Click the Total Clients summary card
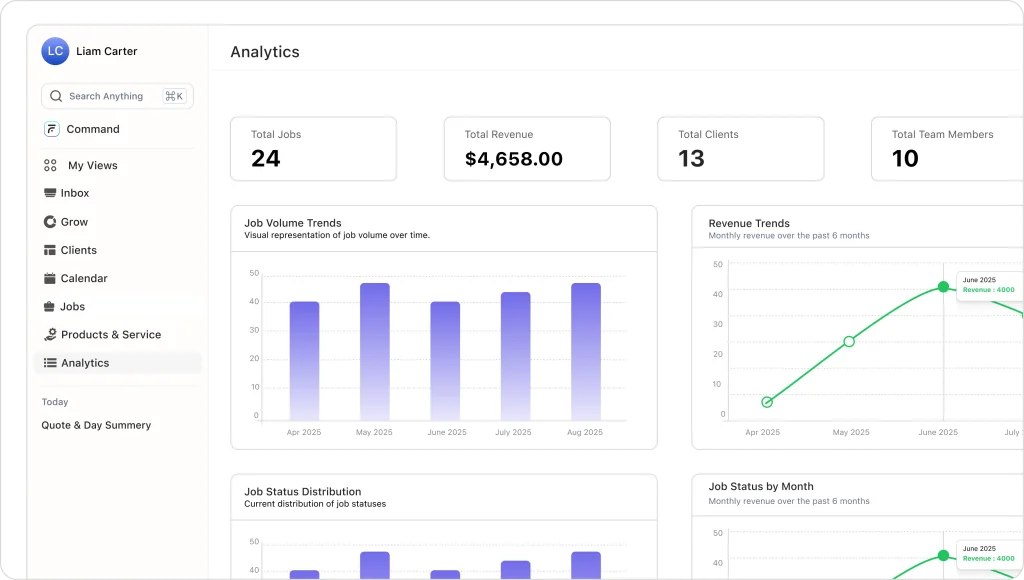Viewport: 1024px width, 580px height. [740, 148]
